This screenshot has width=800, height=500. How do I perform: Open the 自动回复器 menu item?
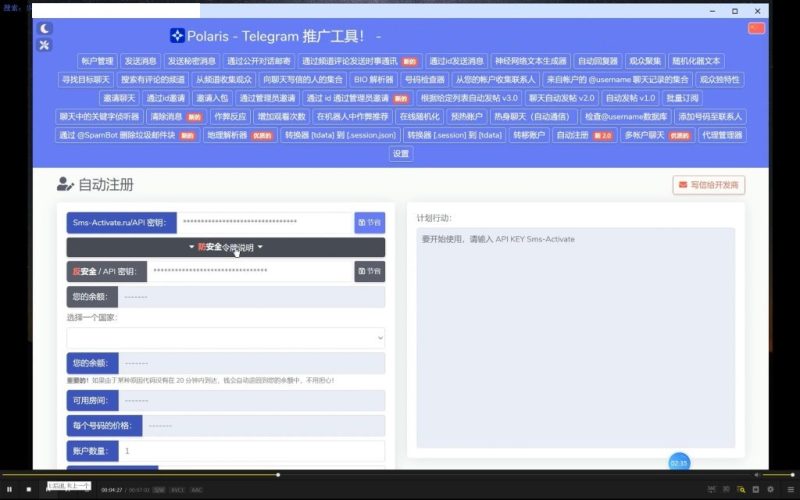coord(597,61)
